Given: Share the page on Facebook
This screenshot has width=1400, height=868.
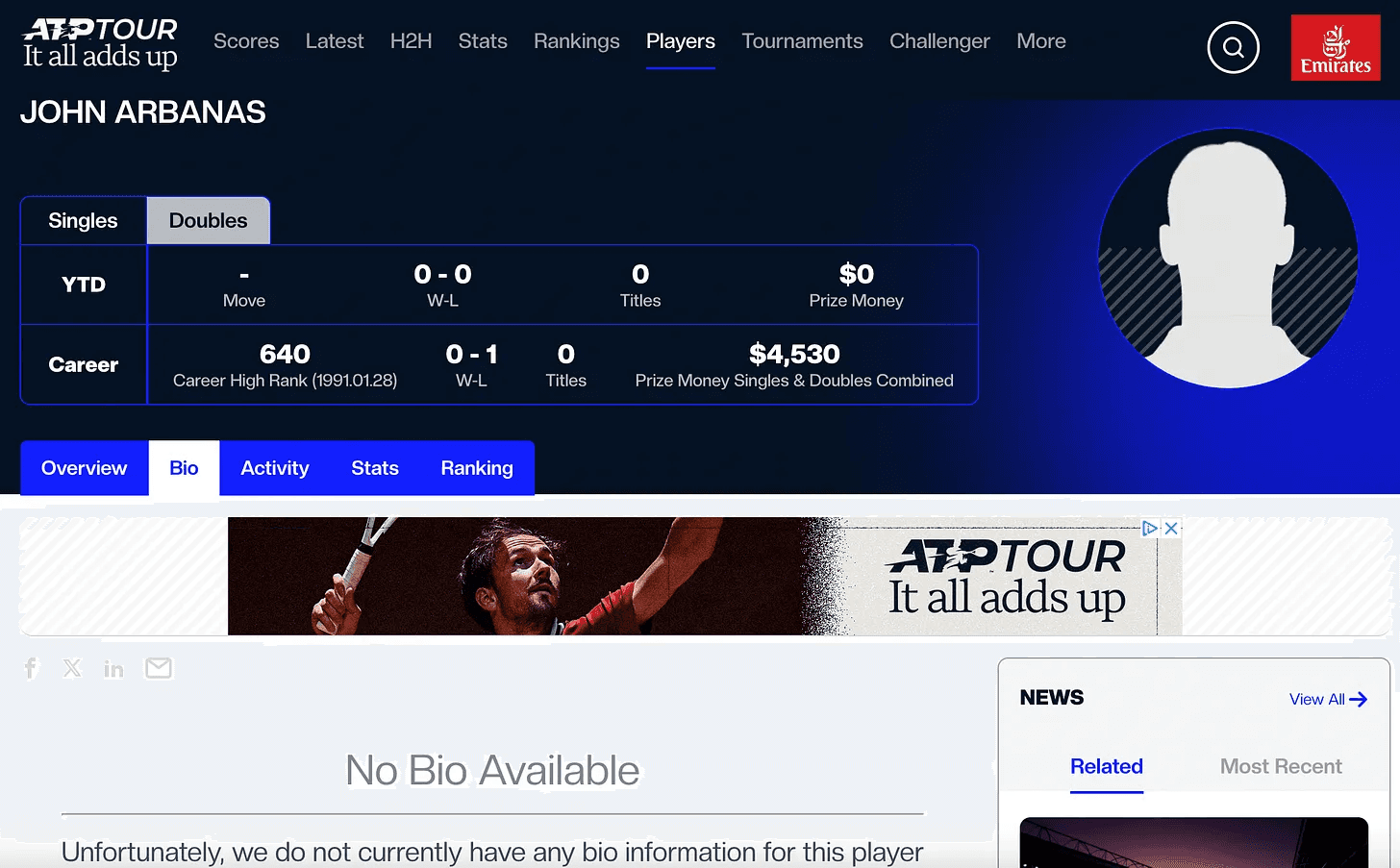Looking at the screenshot, I should 31,668.
